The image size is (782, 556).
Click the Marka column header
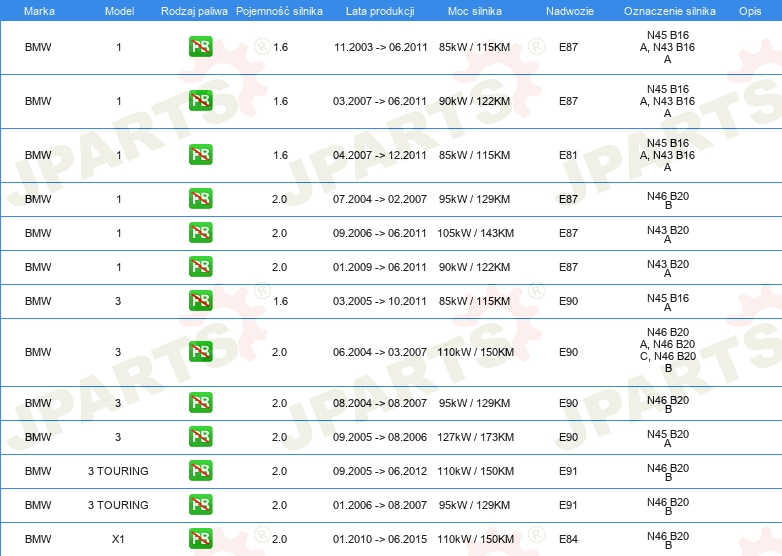point(39,11)
